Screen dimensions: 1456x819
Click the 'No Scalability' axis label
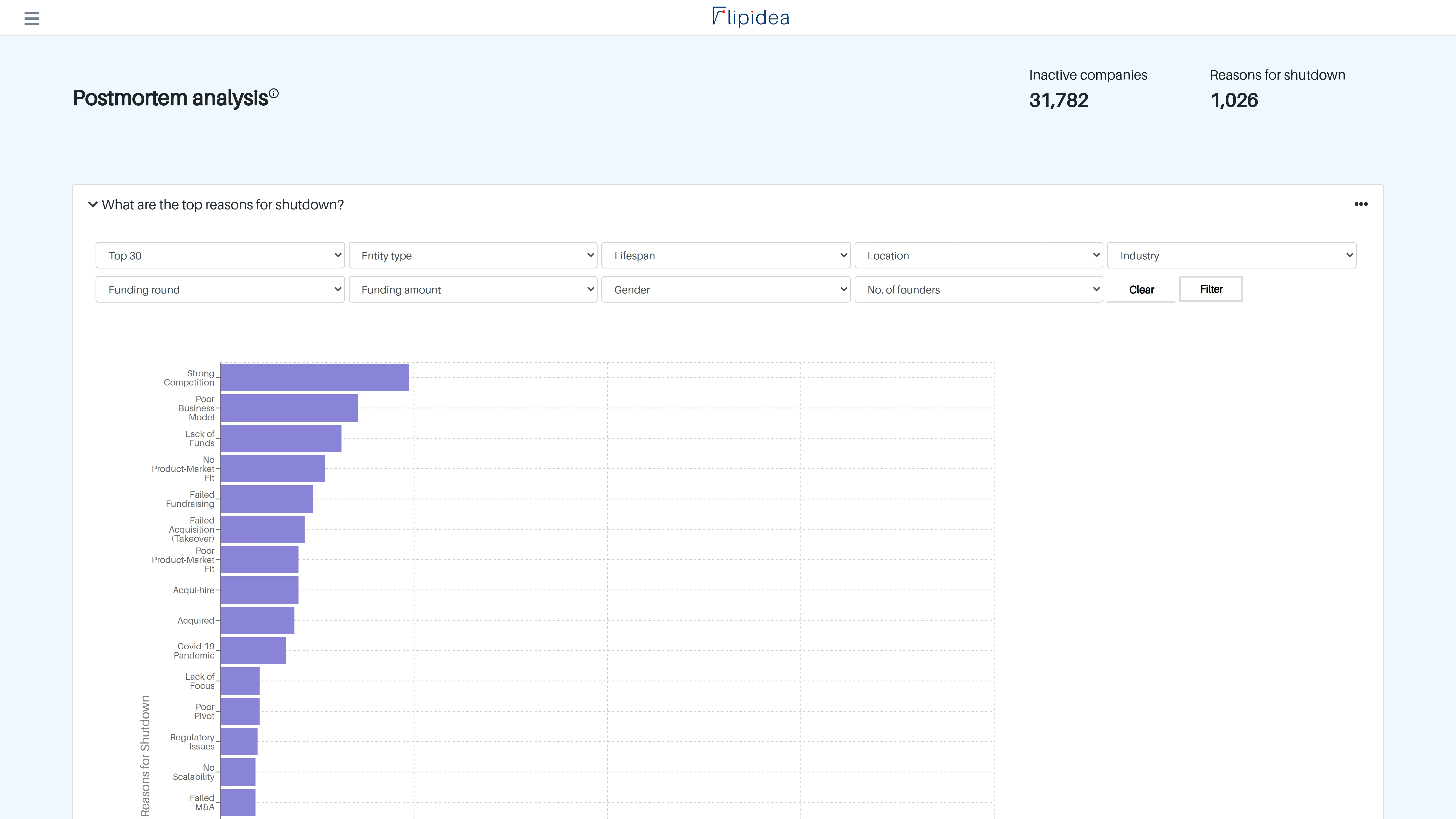click(194, 772)
